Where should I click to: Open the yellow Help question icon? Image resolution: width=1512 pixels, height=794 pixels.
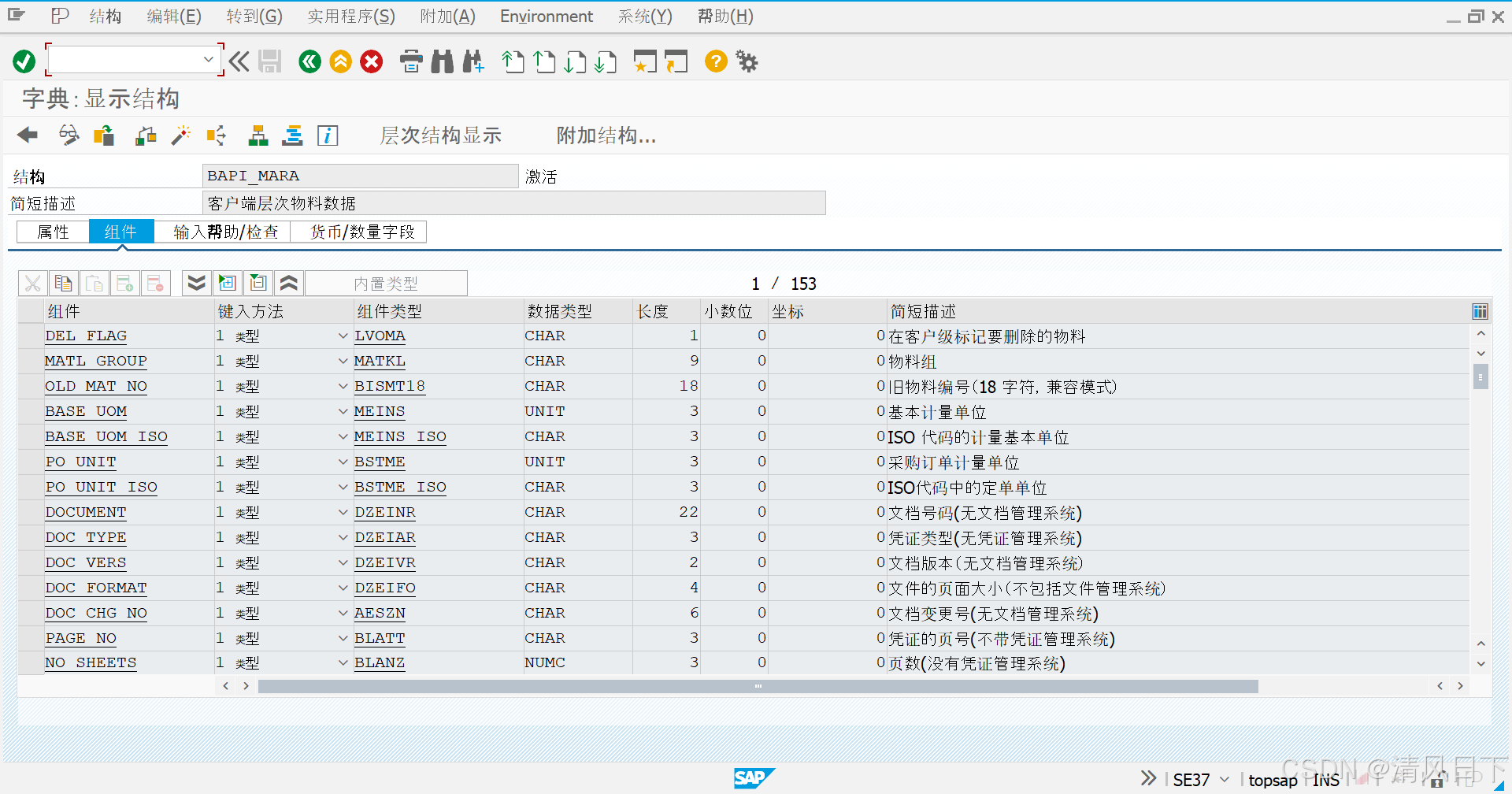pos(716,61)
